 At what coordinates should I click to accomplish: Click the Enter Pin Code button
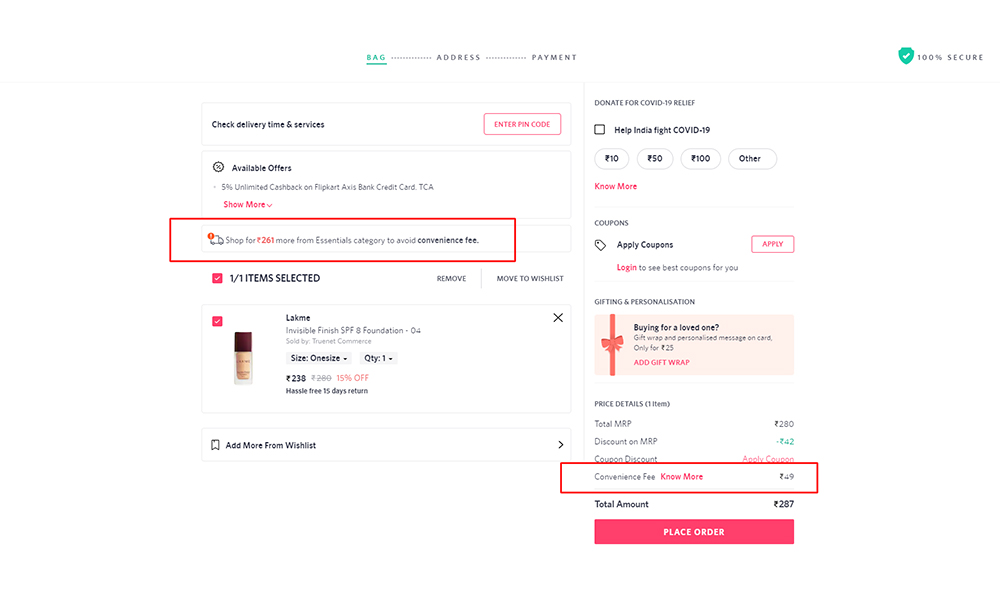(522, 125)
